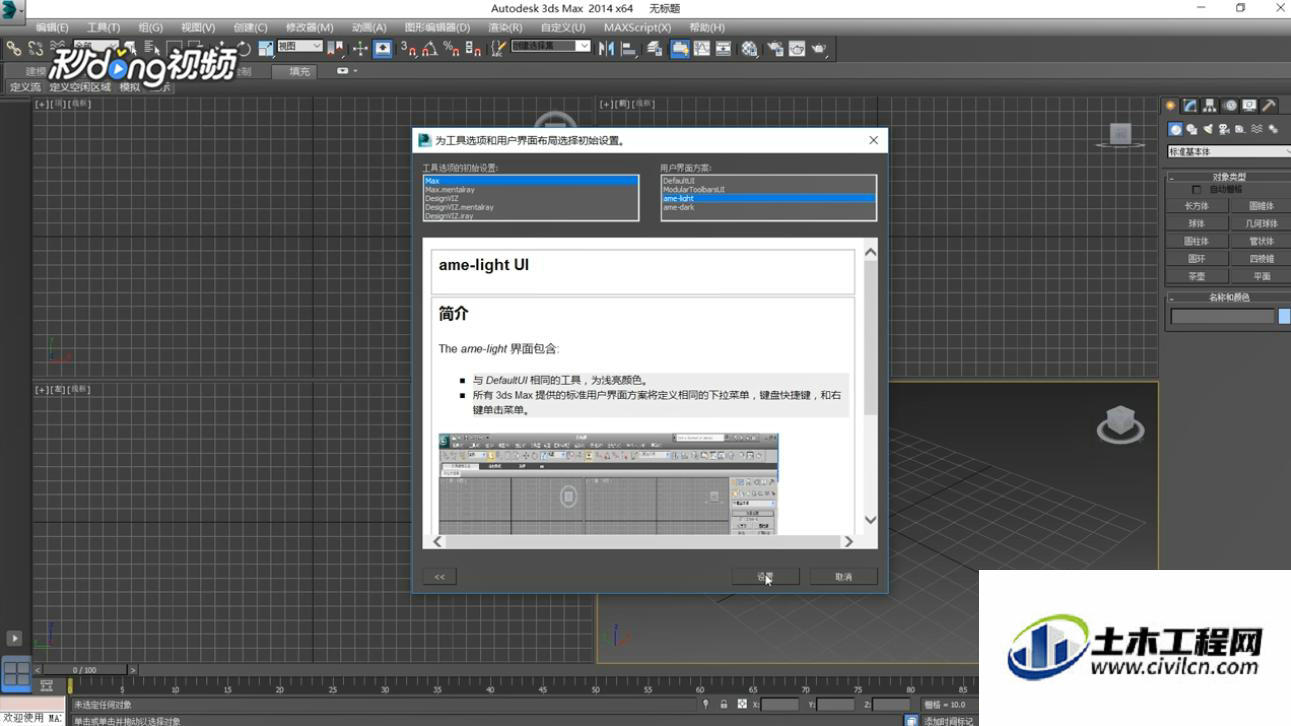
Task: Select the Geometry category icon
Action: pos(1176,129)
